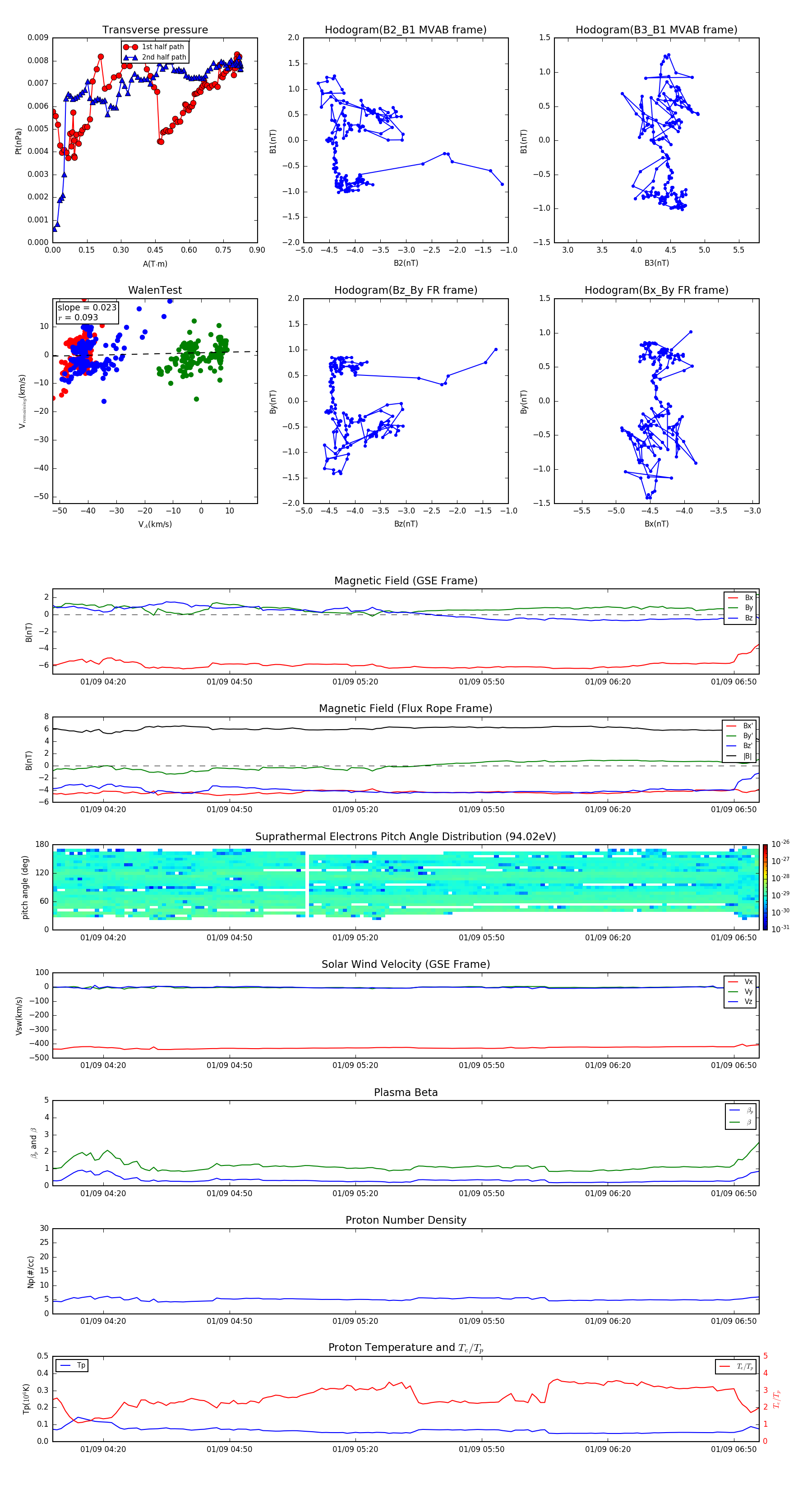Viewport: 812px width, 1489px height.
Task: Select the "βp" Plasma Beta legend entry
Action: (741, 1110)
